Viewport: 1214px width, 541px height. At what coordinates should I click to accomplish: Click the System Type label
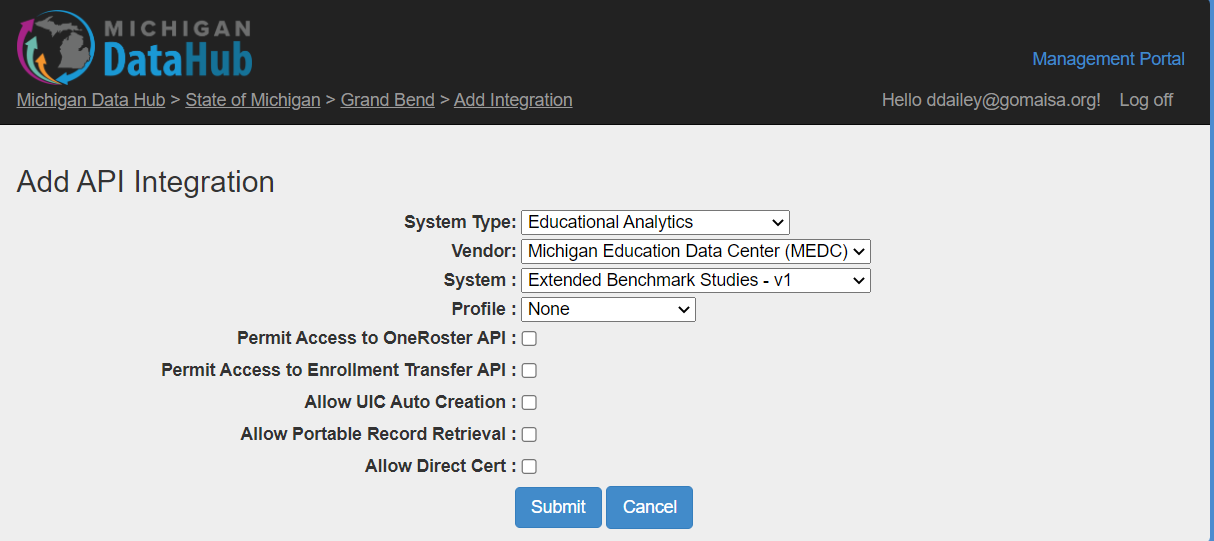[460, 222]
